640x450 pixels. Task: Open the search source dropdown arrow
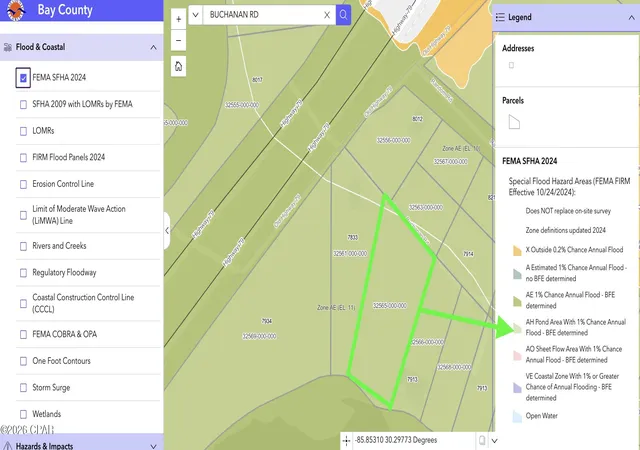pos(196,15)
